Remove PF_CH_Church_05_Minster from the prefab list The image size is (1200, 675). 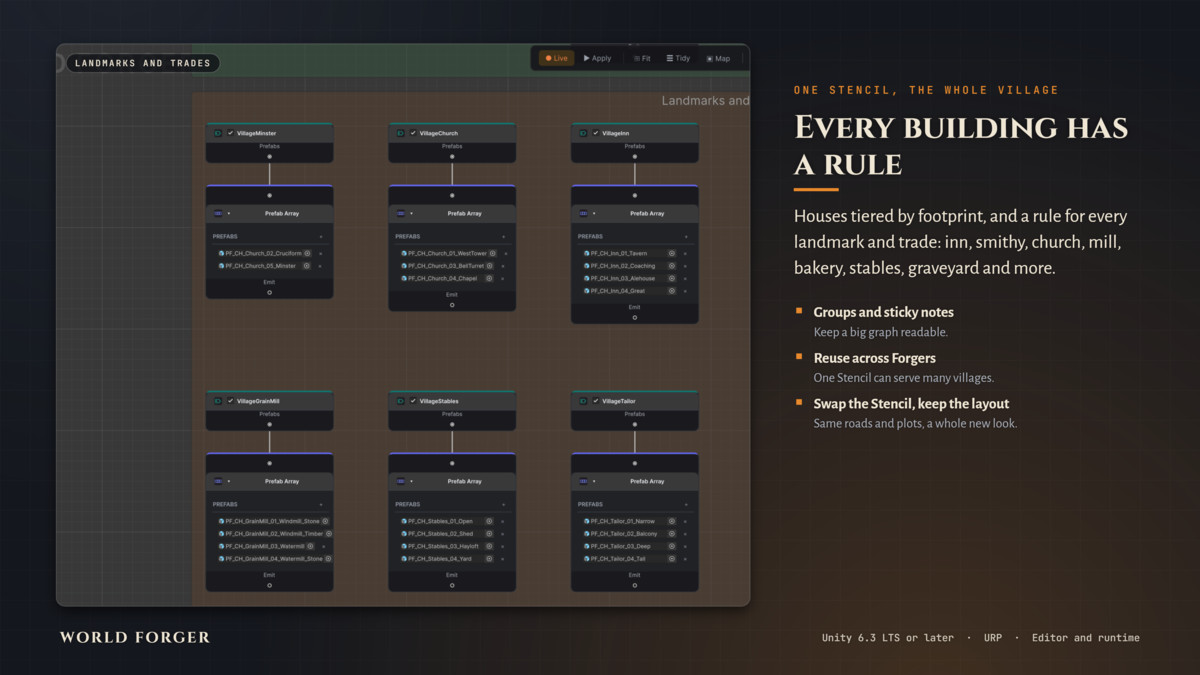coord(320,266)
